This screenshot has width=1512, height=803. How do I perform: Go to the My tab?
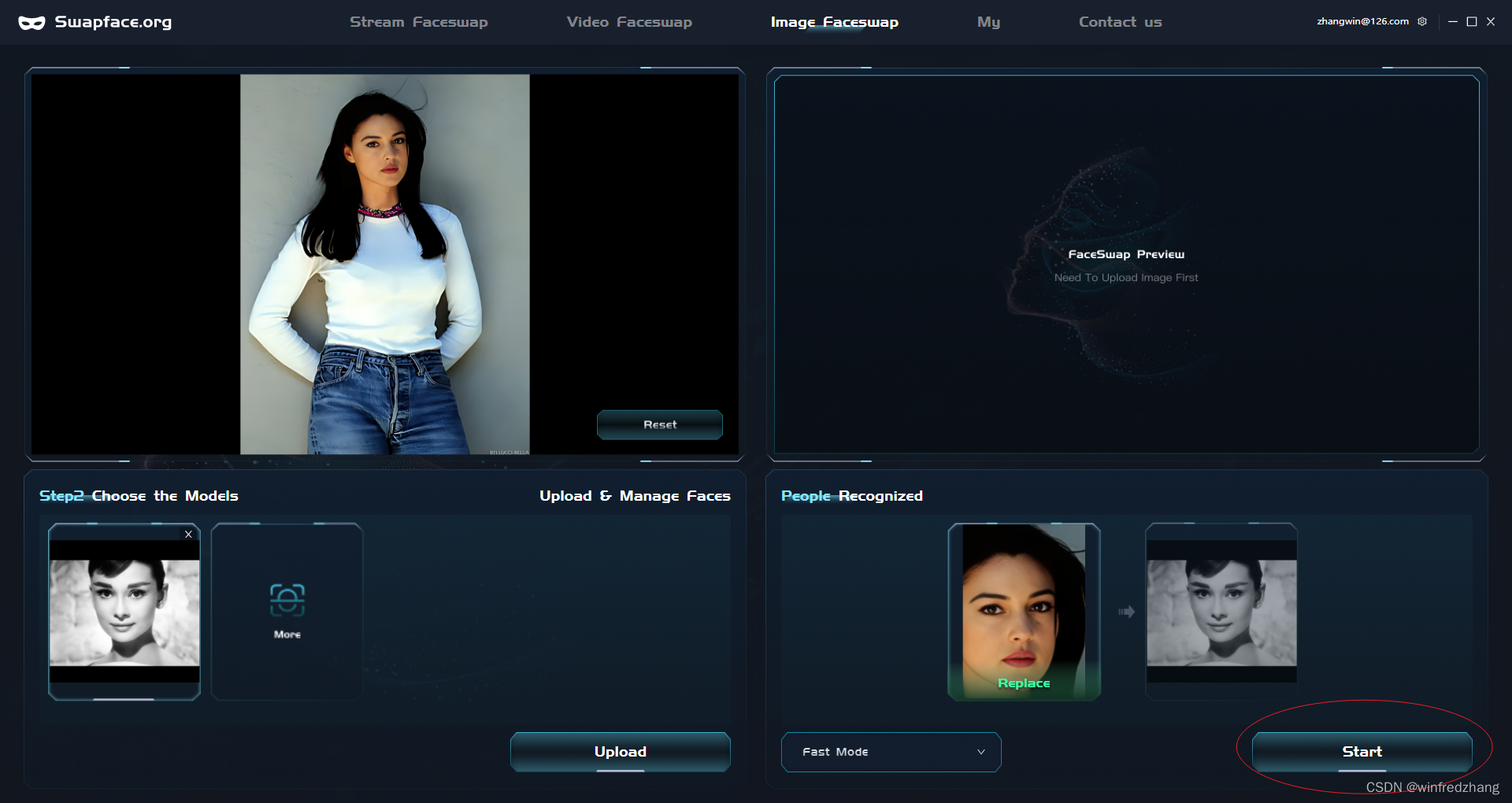[x=989, y=22]
